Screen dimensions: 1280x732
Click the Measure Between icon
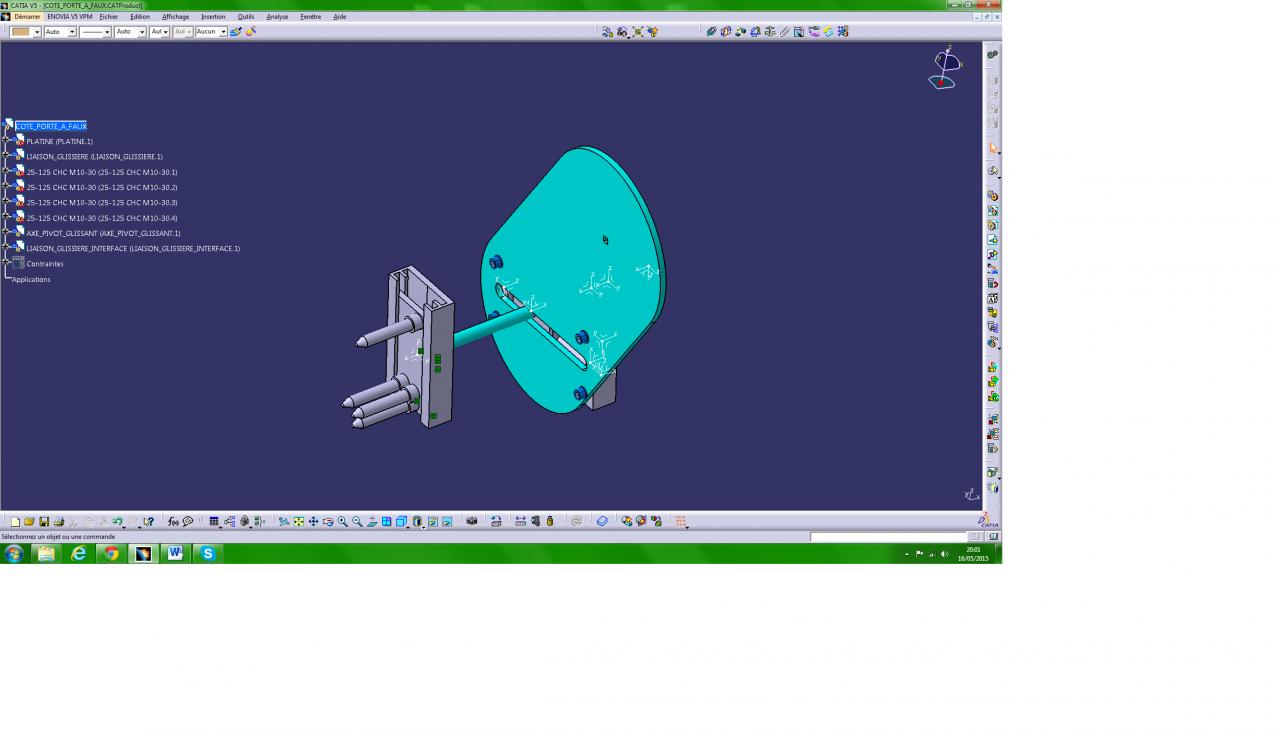pos(520,521)
